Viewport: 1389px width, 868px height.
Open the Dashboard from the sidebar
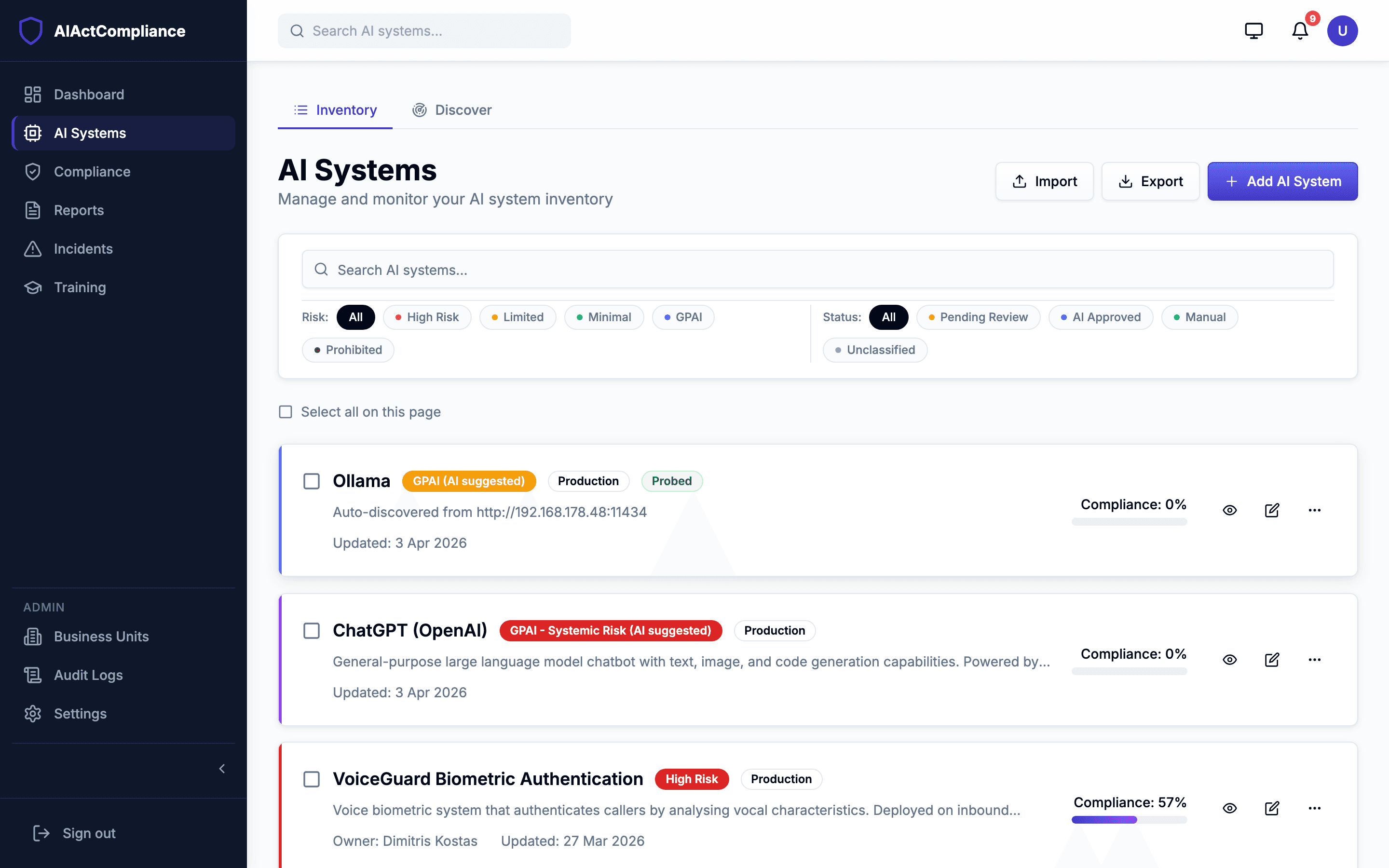(x=88, y=94)
